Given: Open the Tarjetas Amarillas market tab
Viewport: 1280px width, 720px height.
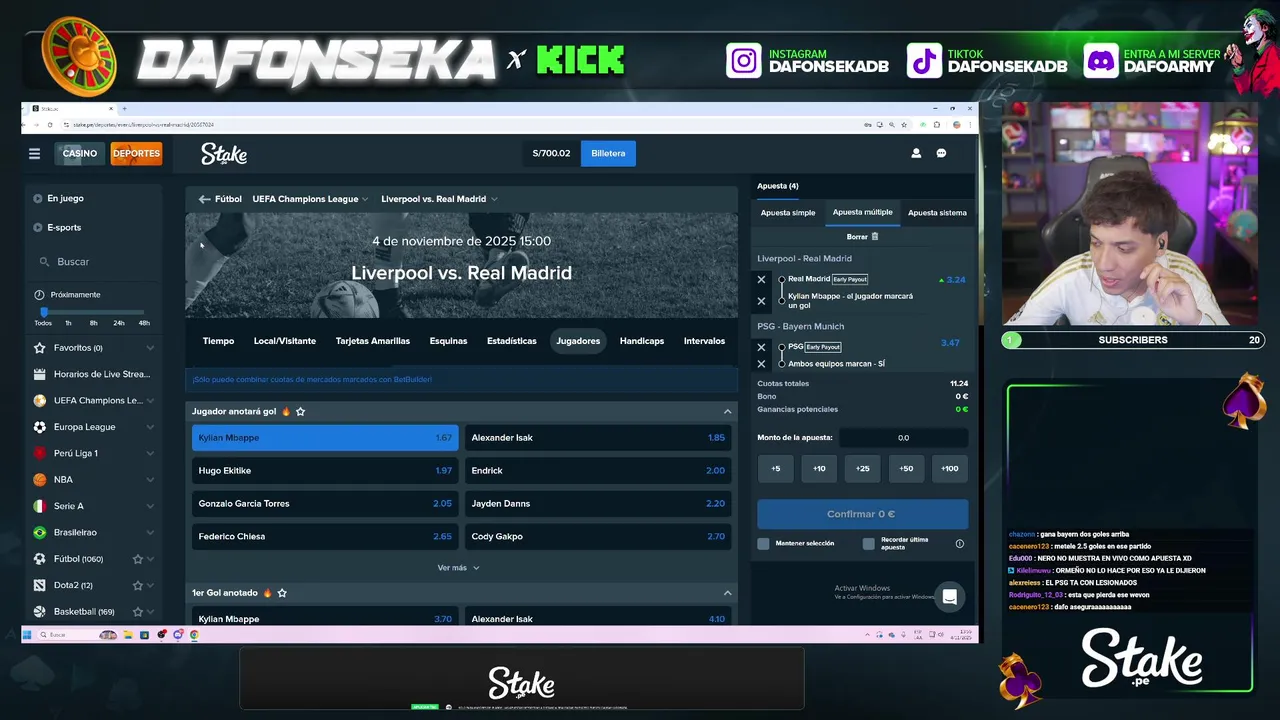Looking at the screenshot, I should [373, 341].
